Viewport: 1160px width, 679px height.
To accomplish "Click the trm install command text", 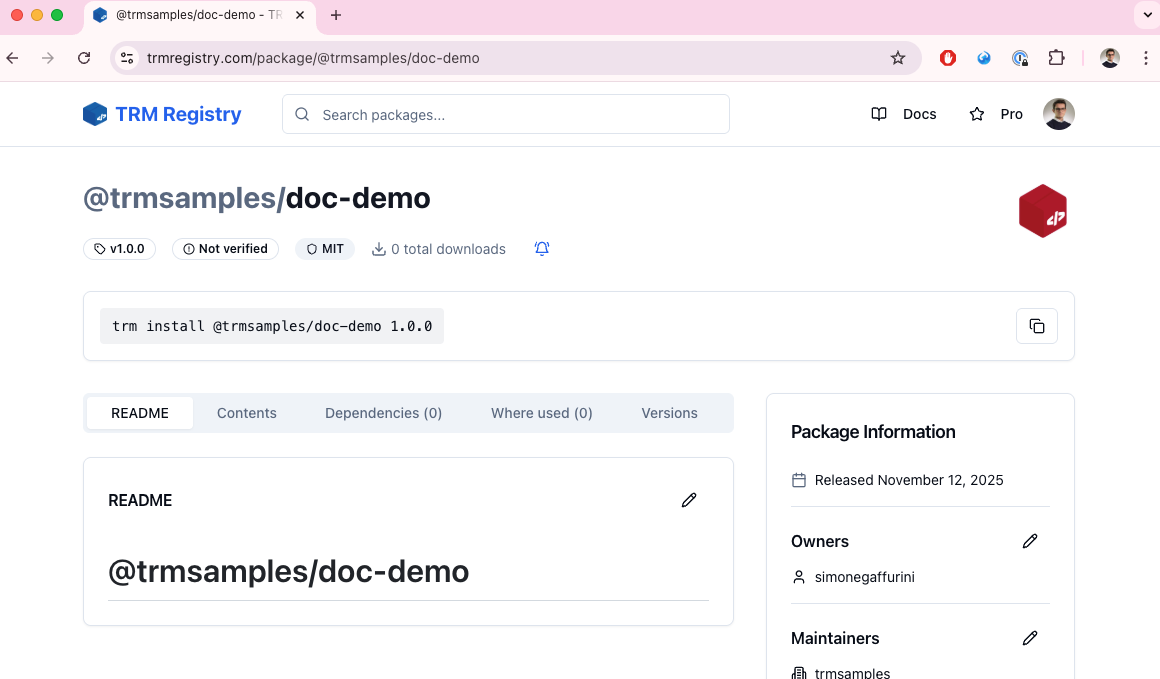I will pos(272,326).
